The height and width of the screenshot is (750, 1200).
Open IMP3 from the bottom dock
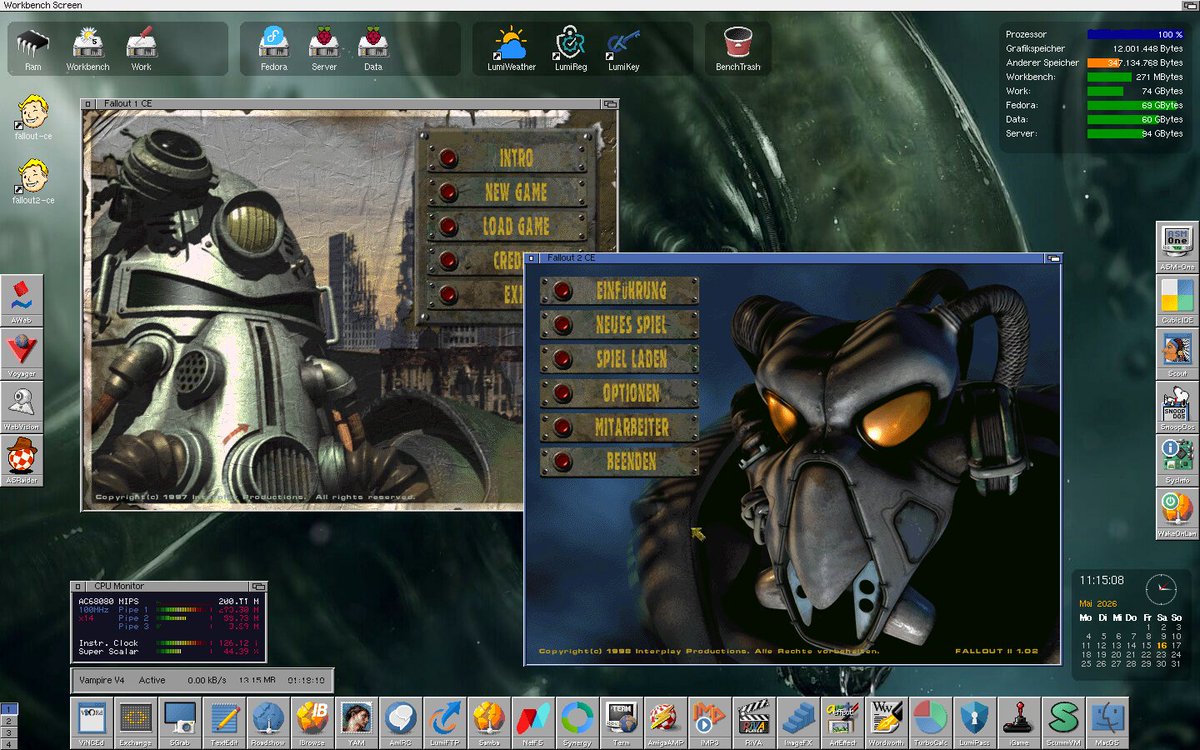(x=709, y=723)
